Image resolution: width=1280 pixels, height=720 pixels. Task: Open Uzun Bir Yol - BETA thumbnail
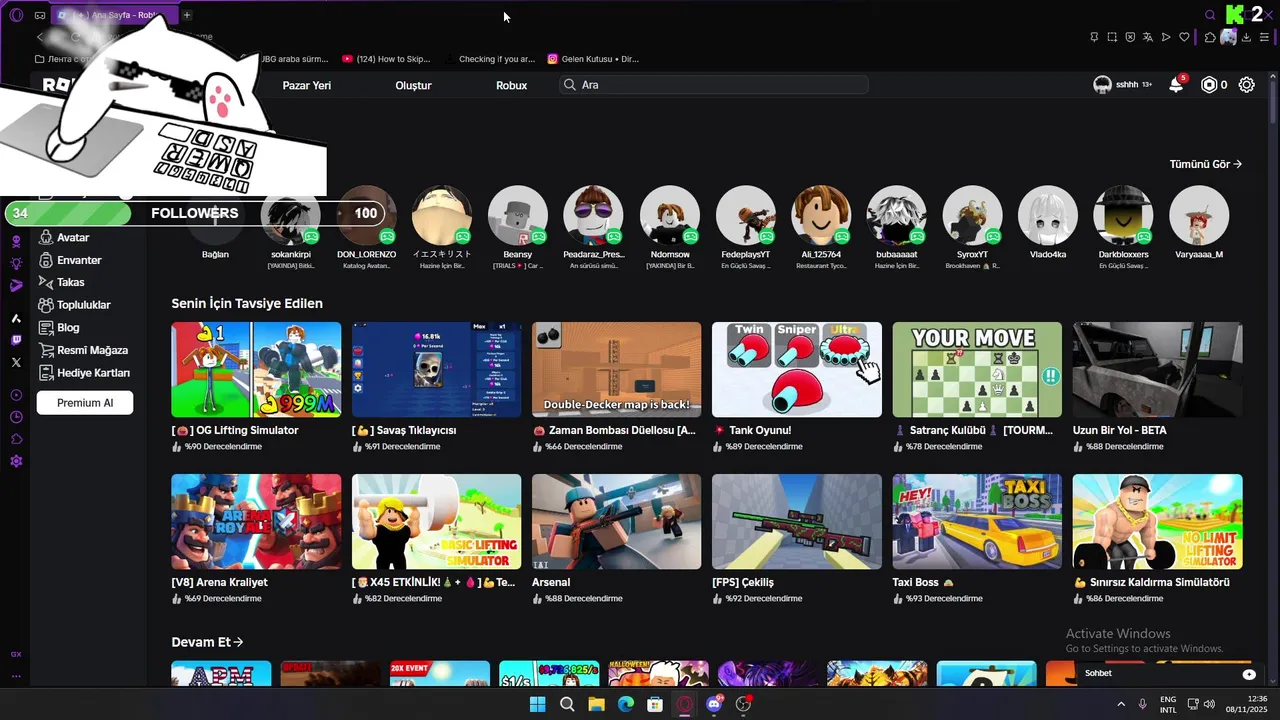pos(1157,369)
